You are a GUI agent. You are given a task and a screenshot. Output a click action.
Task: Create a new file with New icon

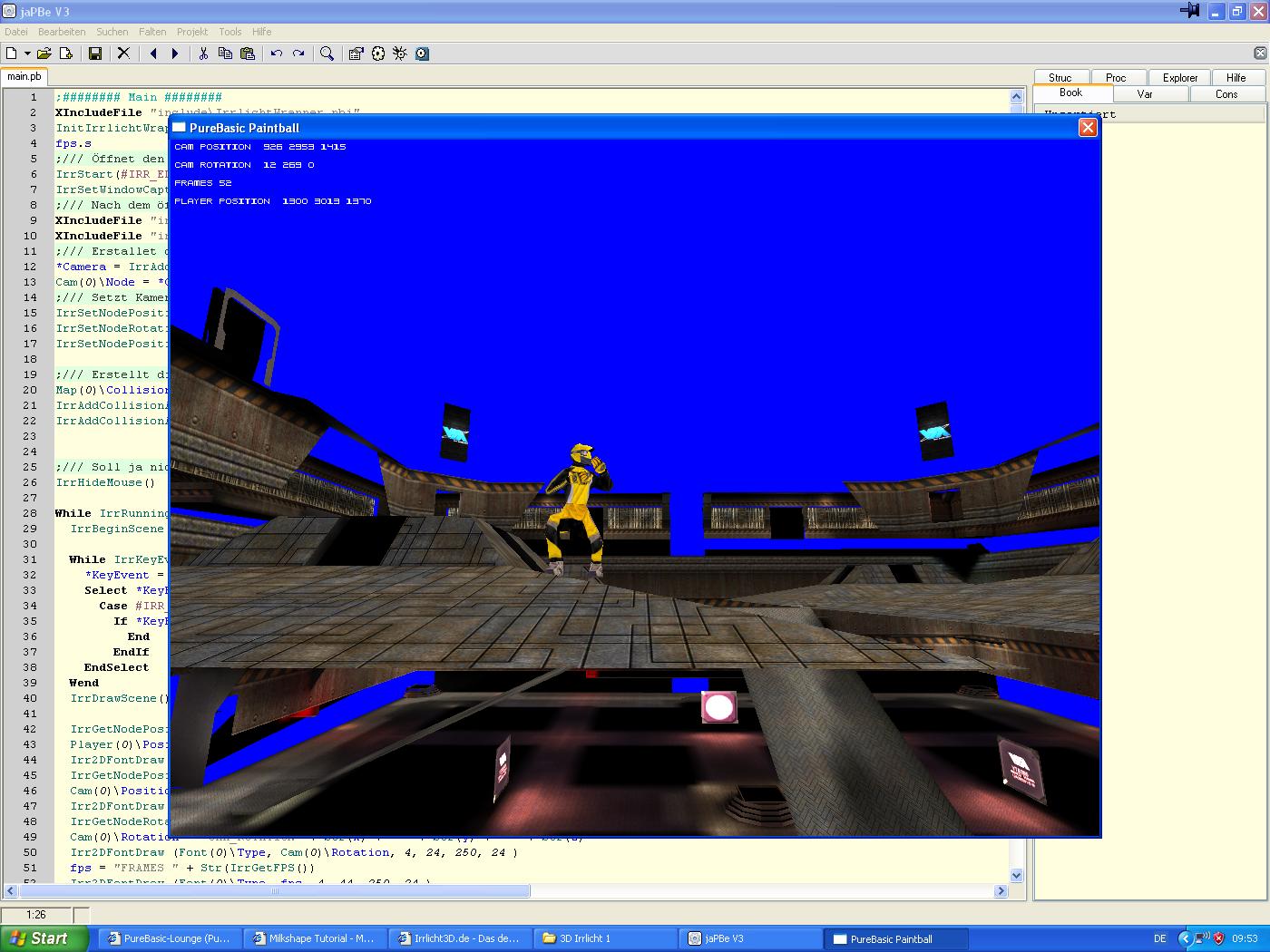click(12, 53)
